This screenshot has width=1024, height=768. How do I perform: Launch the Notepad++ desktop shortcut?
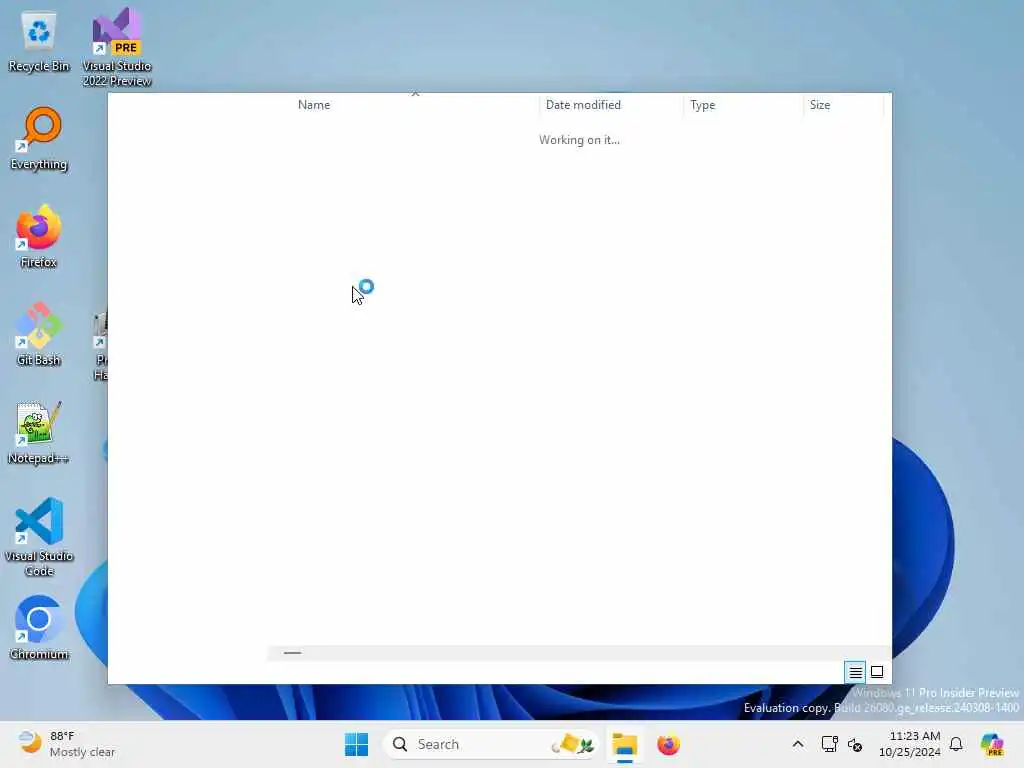pyautogui.click(x=39, y=432)
